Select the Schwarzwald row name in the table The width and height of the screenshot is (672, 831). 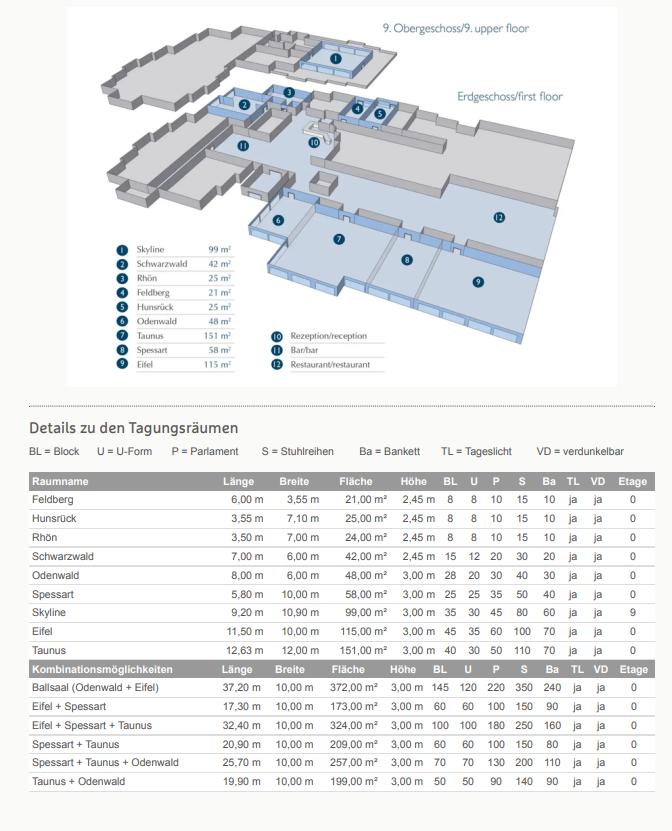pos(63,556)
